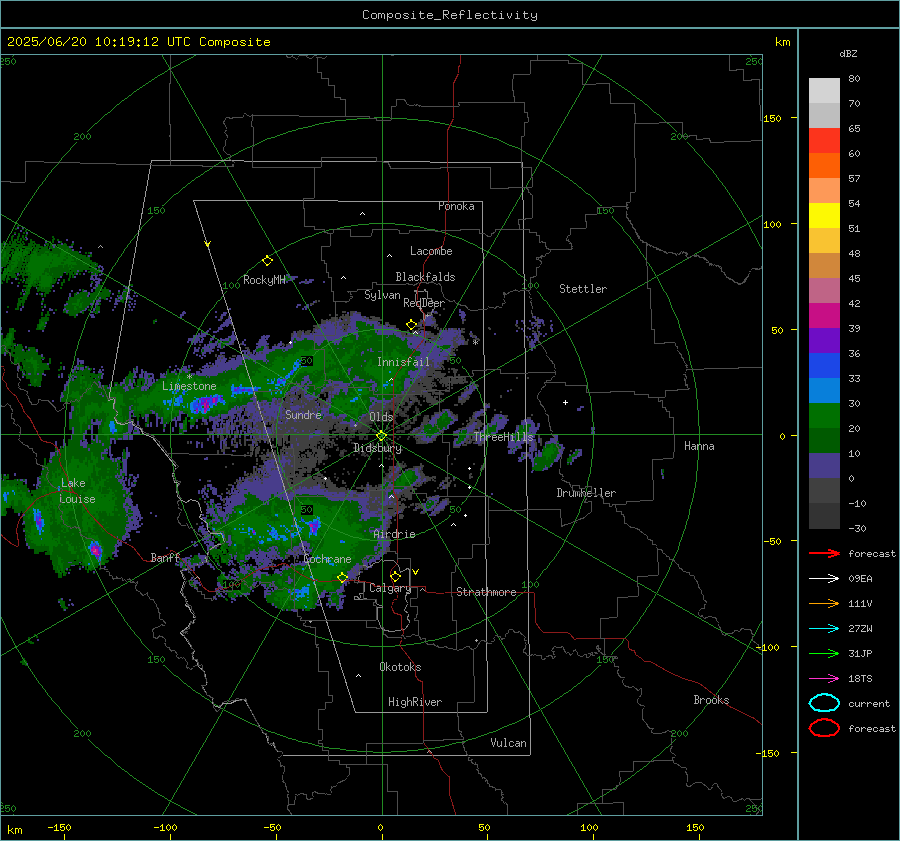Click the Lacombe label
The height and width of the screenshot is (841, 900).
[x=431, y=251]
